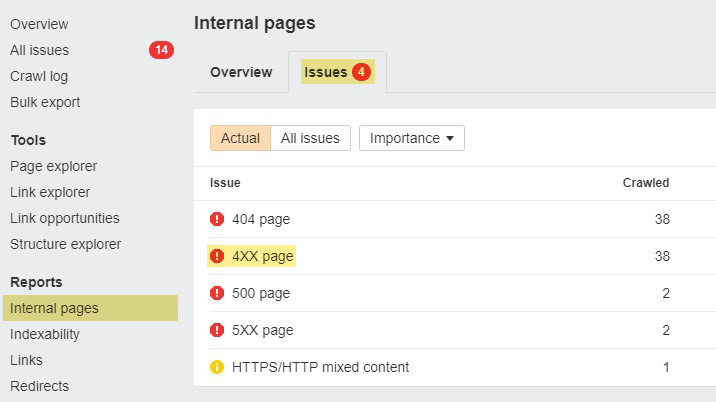Open the Structure explorer tool

[66, 244]
